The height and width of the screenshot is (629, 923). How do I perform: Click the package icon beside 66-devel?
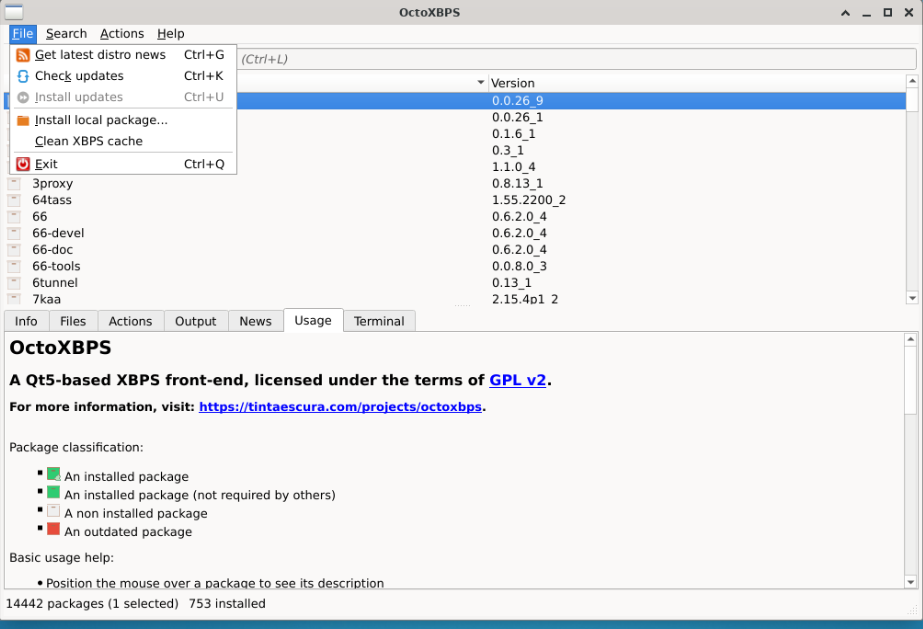coord(15,233)
